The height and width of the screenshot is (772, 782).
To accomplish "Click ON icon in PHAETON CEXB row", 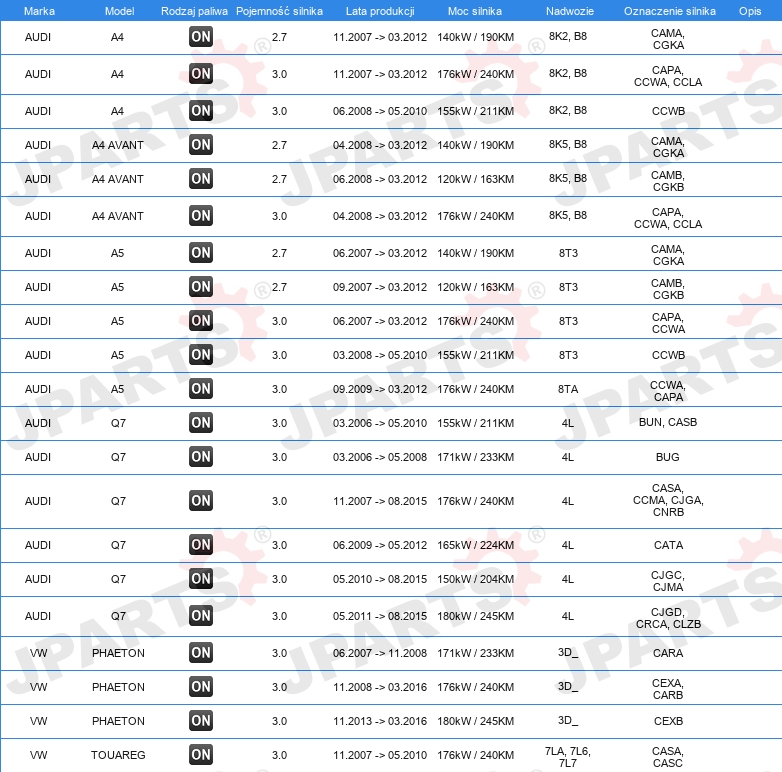I will click(201, 721).
